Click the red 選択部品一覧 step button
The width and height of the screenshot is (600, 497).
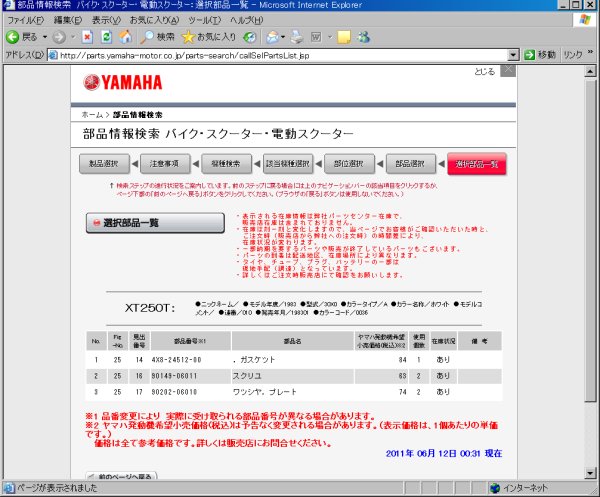click(x=477, y=164)
